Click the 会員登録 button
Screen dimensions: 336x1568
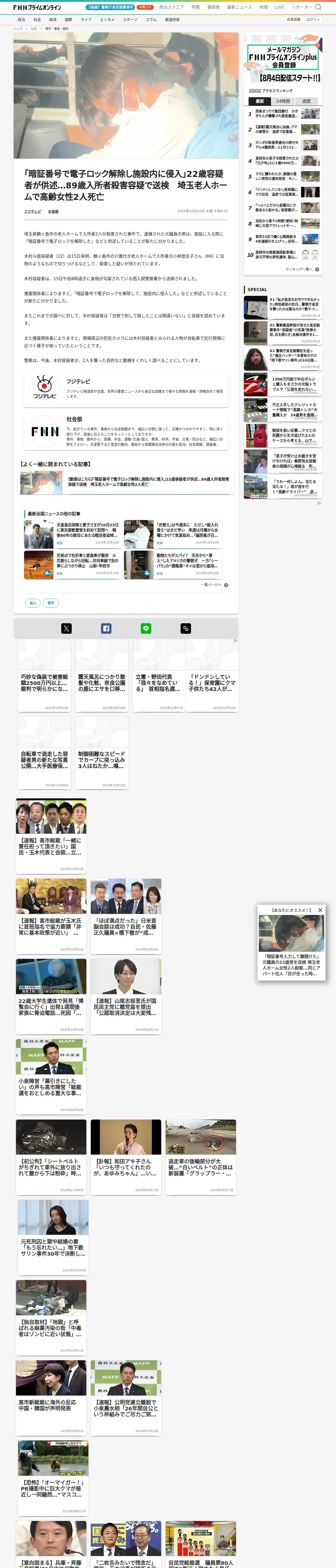(293, 20)
